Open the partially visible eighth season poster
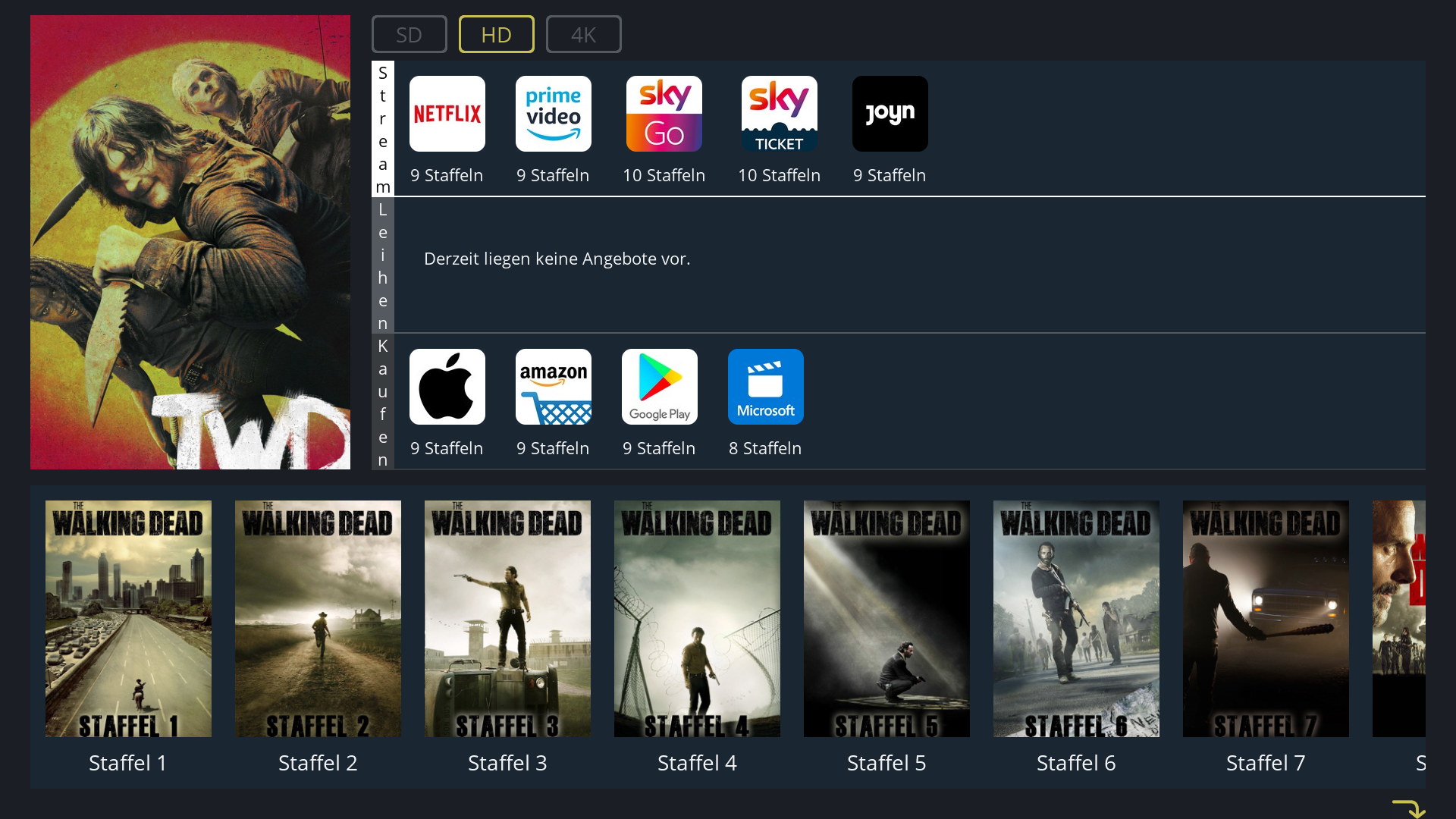Screen dimensions: 1456x819 pyautogui.click(x=1399, y=618)
